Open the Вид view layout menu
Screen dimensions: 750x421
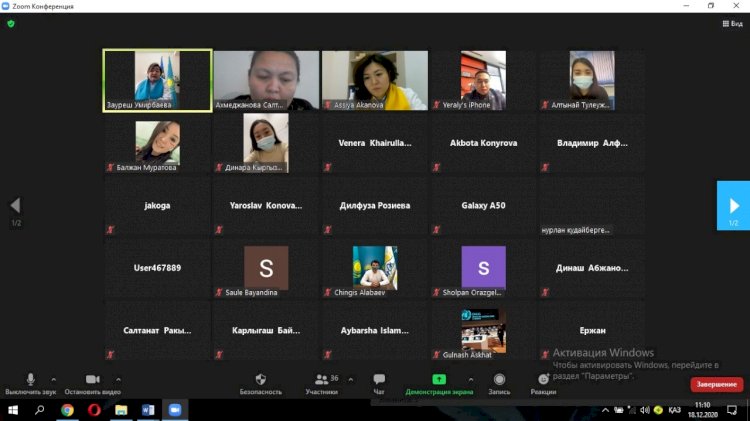point(732,23)
